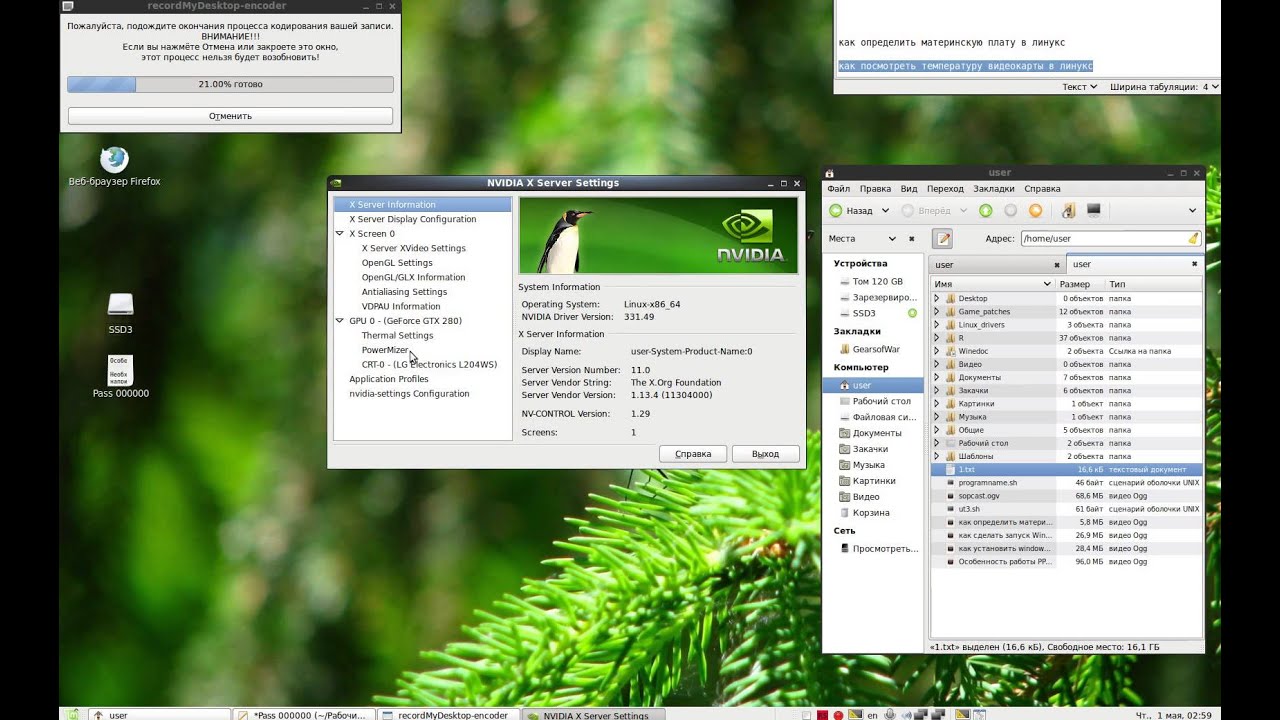Click the en keyboard layout indicator
The image size is (1280, 720).
[x=872, y=715]
